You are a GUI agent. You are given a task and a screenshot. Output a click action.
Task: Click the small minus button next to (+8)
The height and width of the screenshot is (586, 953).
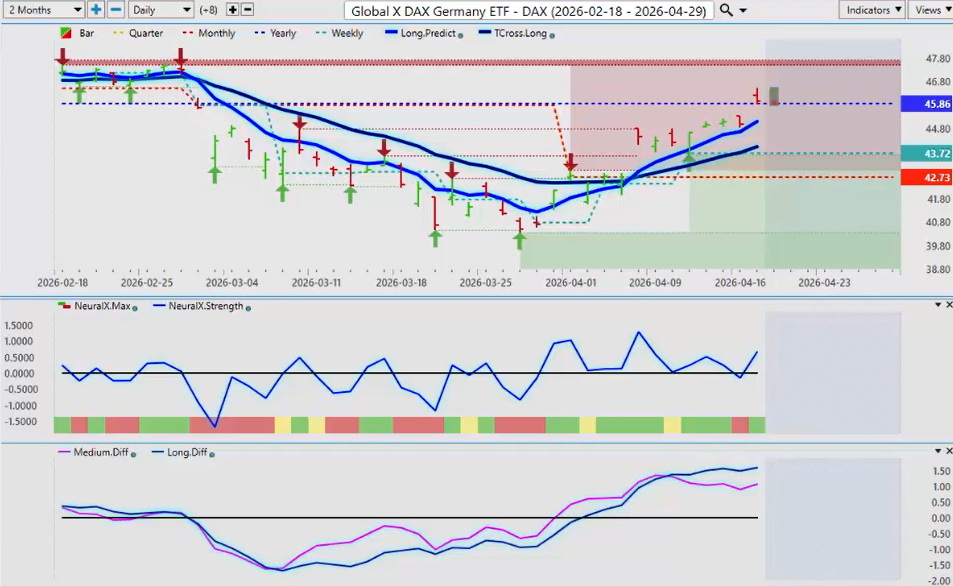click(x=248, y=9)
